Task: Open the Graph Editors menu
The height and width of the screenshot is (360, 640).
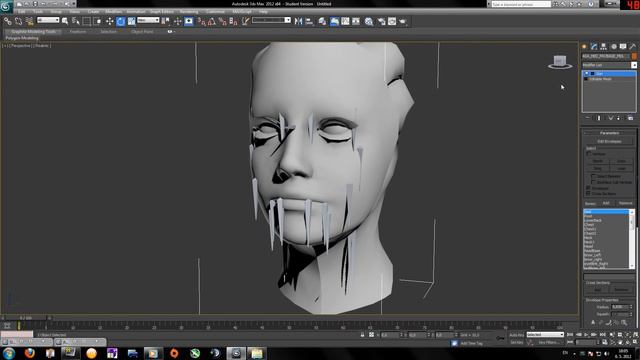Action: coord(162,12)
